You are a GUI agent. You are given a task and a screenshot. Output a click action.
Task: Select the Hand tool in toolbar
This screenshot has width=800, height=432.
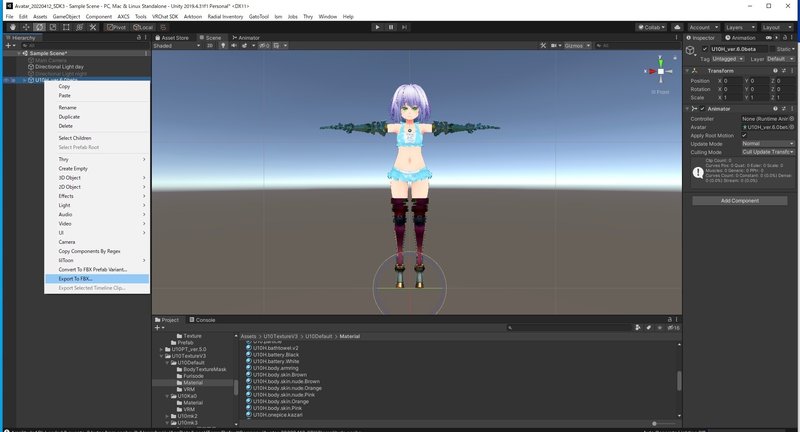pyautogui.click(x=13, y=27)
